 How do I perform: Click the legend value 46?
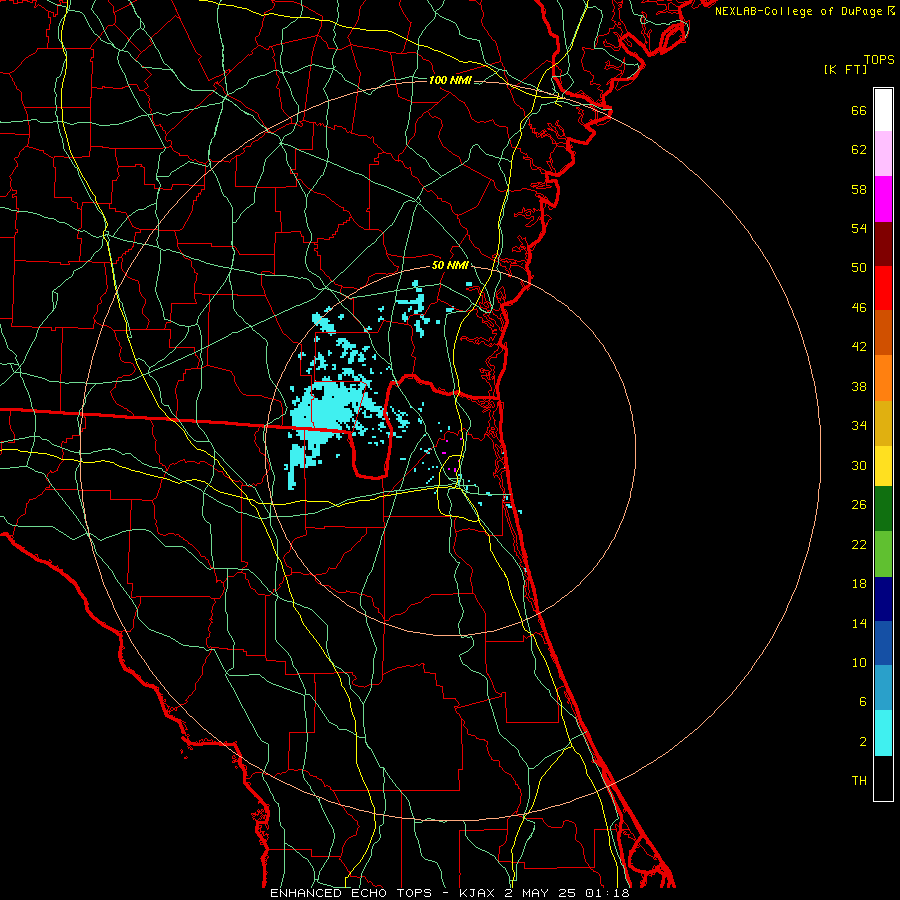[859, 308]
